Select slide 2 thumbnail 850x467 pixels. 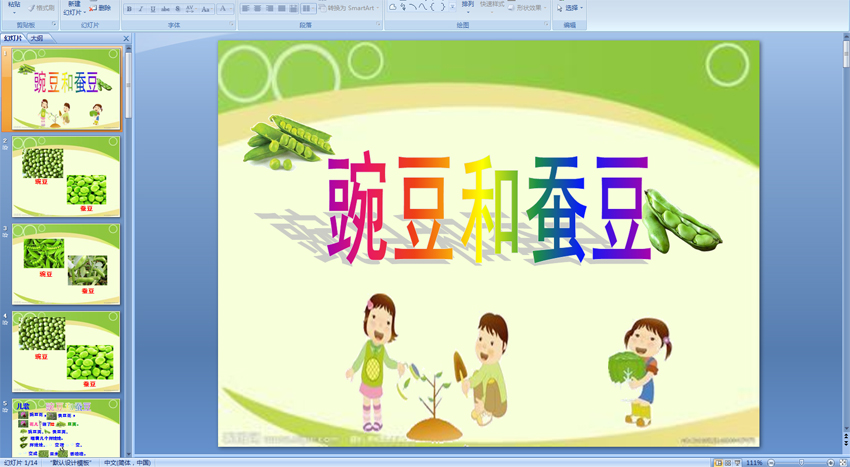[x=66, y=176]
